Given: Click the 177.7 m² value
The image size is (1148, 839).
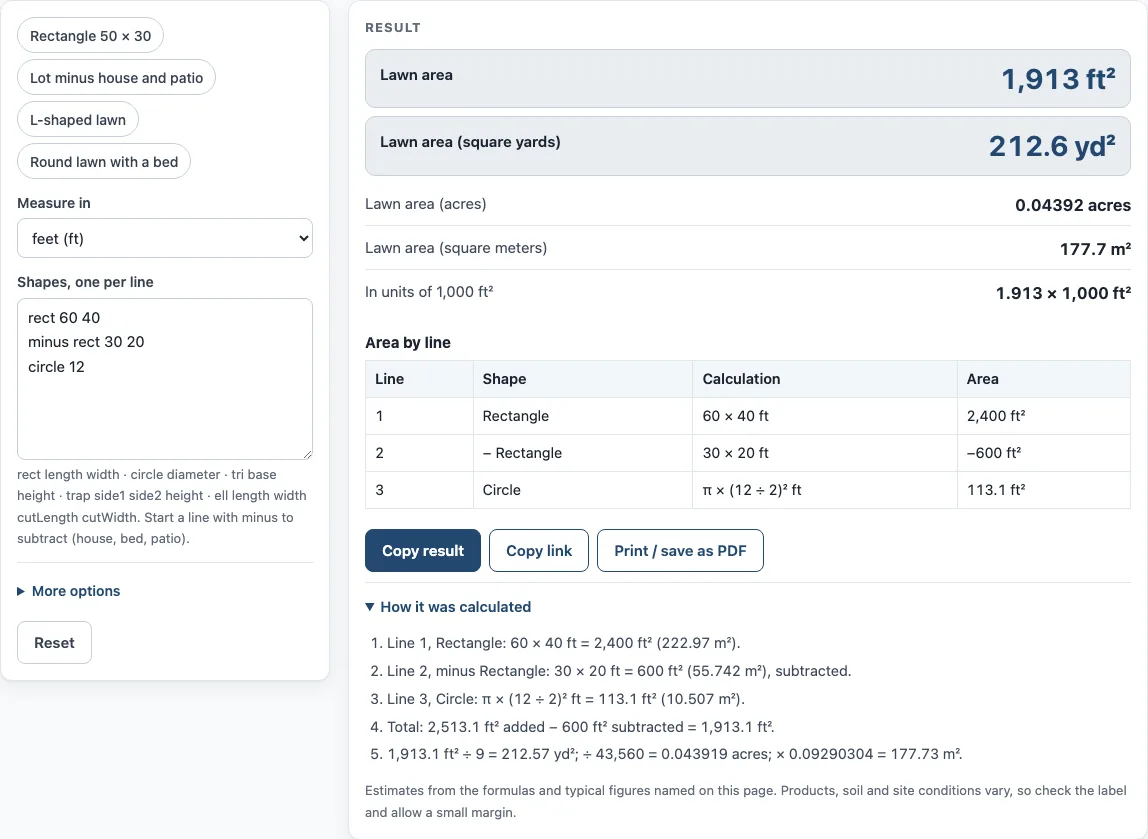Looking at the screenshot, I should pos(1095,249).
